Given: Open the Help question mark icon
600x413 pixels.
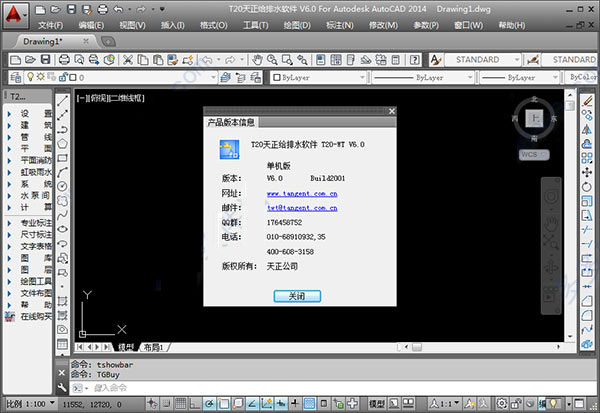Looking at the screenshot, I should pyautogui.click(x=414, y=60).
